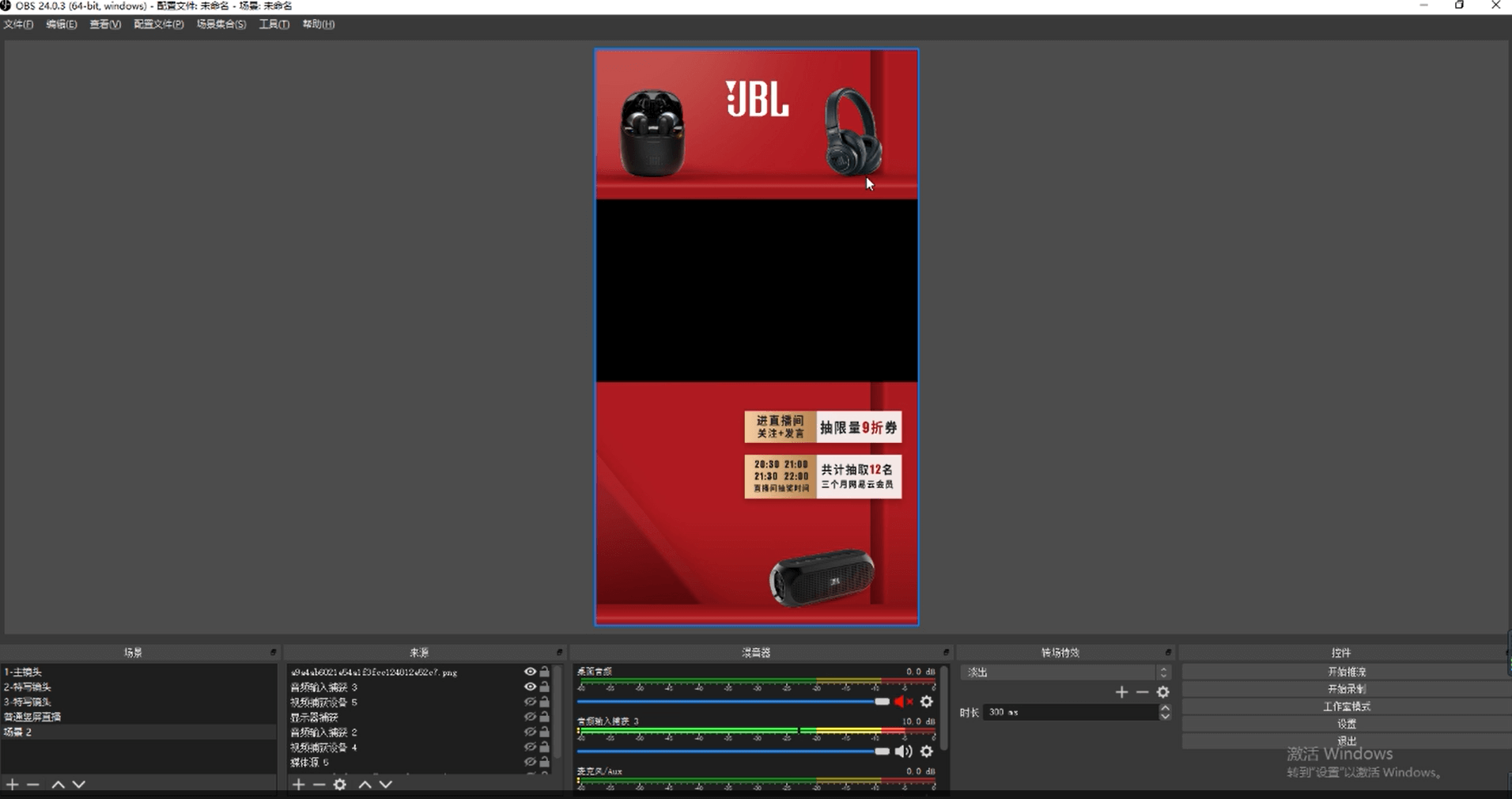This screenshot has height=799, width=1512.
Task: Select scene 场景 2
Action: [138, 732]
